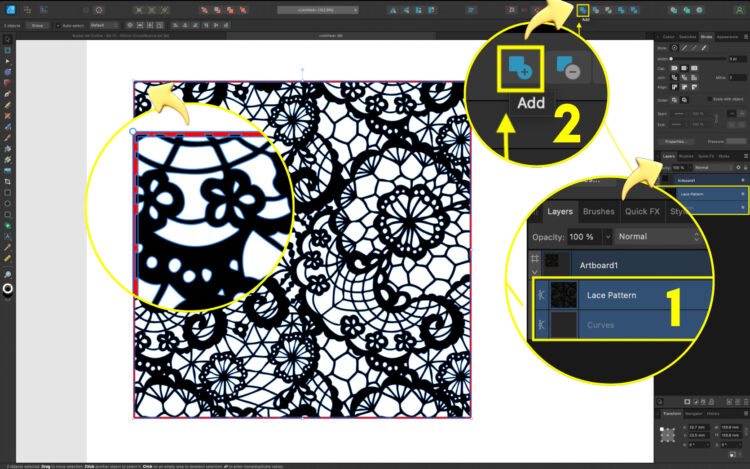The image size is (750, 469).
Task: Open the Default selection mode dropdown
Action: coord(103,23)
